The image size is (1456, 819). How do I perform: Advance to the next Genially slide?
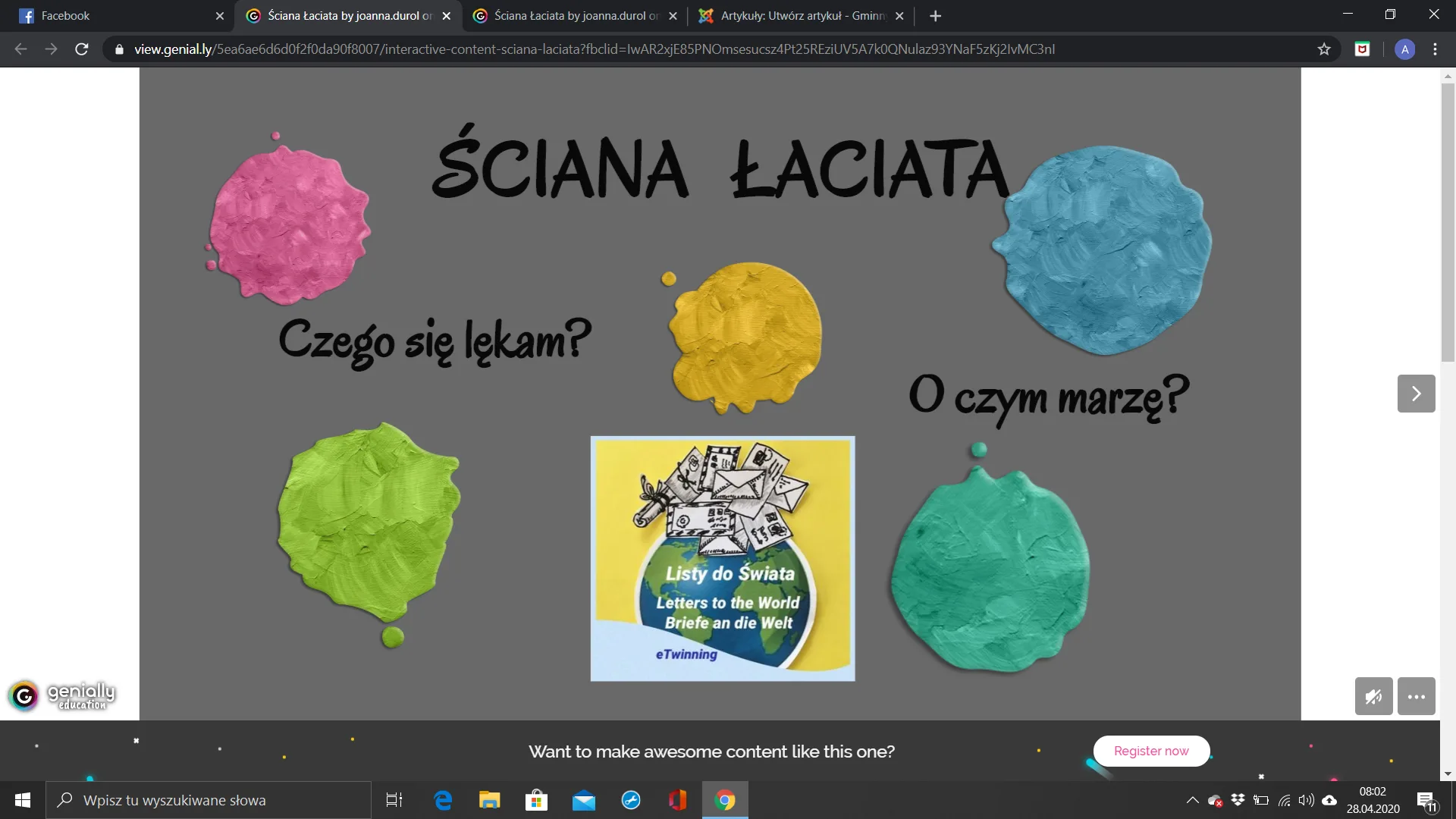[x=1416, y=393]
